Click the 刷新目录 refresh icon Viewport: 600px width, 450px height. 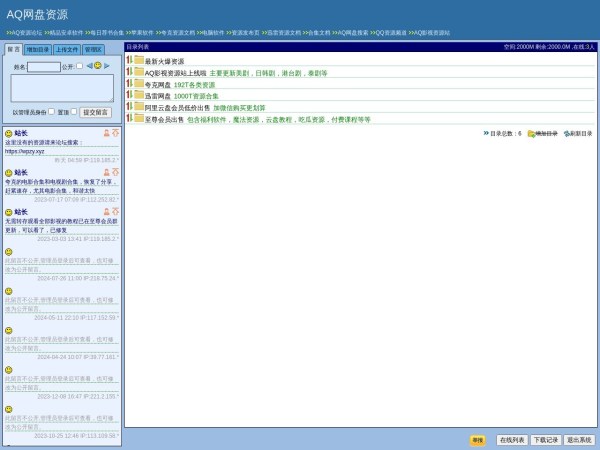click(x=567, y=133)
